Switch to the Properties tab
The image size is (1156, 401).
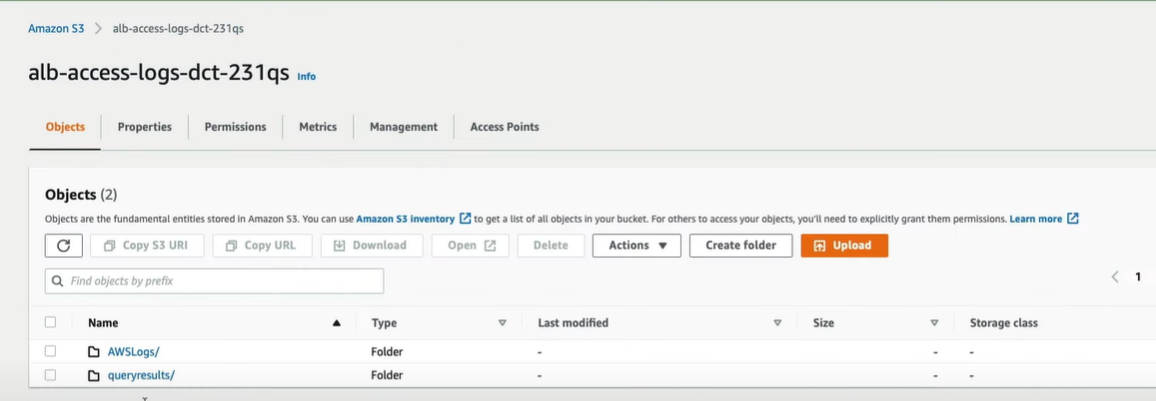(x=144, y=127)
